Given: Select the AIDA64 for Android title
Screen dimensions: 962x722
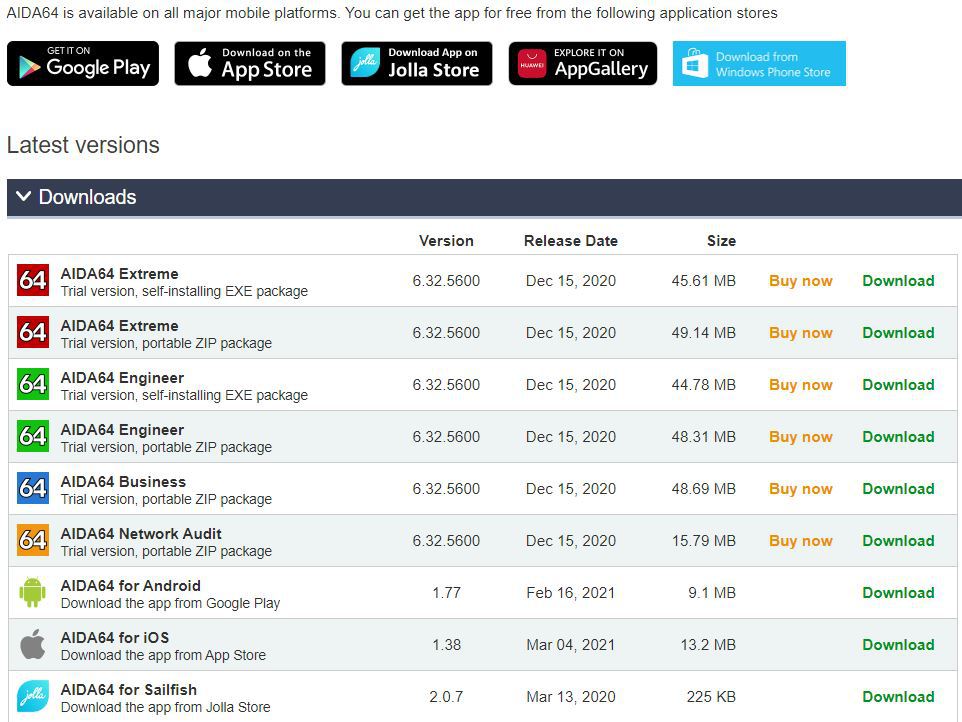Looking at the screenshot, I should pos(131,586).
